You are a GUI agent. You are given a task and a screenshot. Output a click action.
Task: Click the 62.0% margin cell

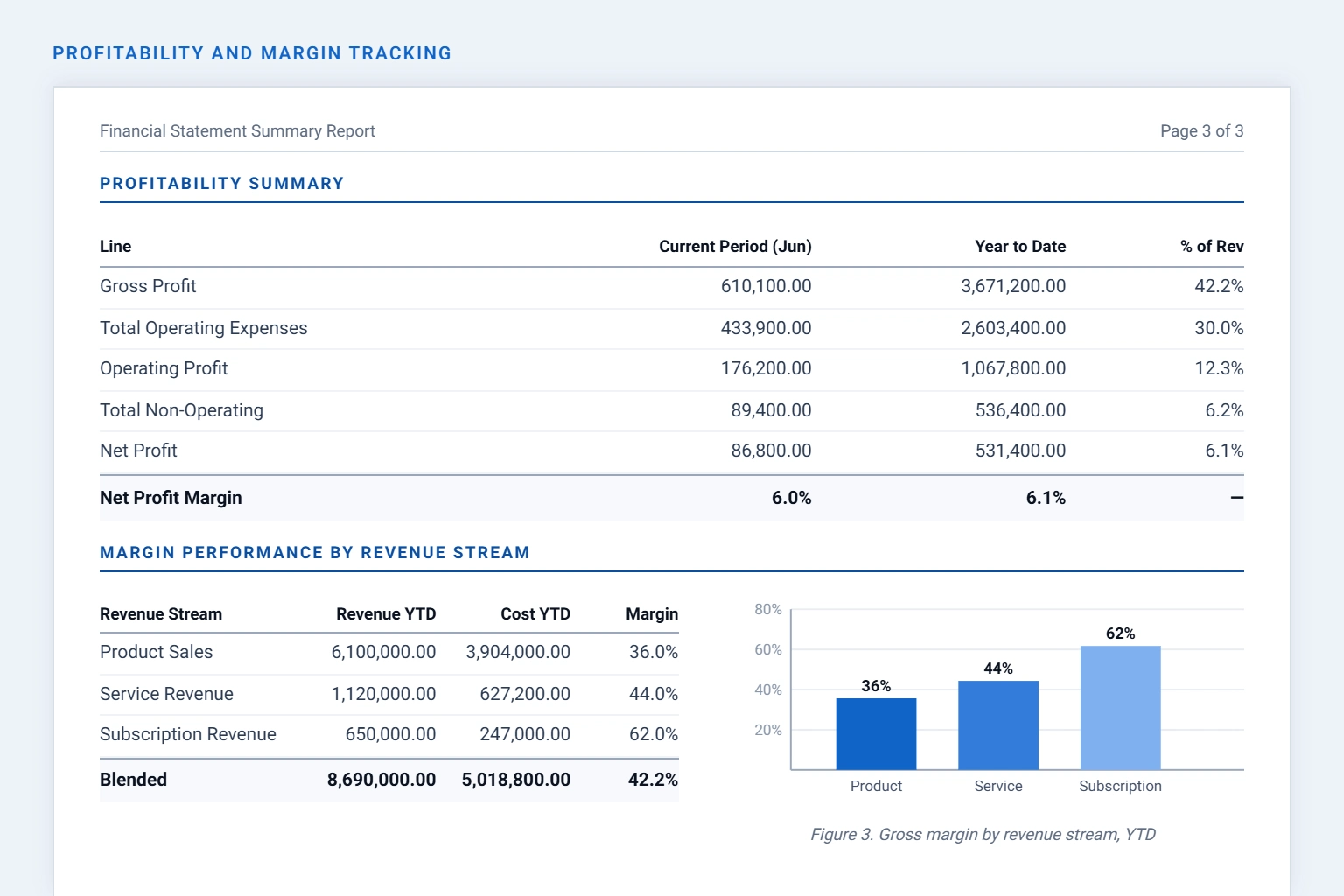pyautogui.click(x=654, y=734)
